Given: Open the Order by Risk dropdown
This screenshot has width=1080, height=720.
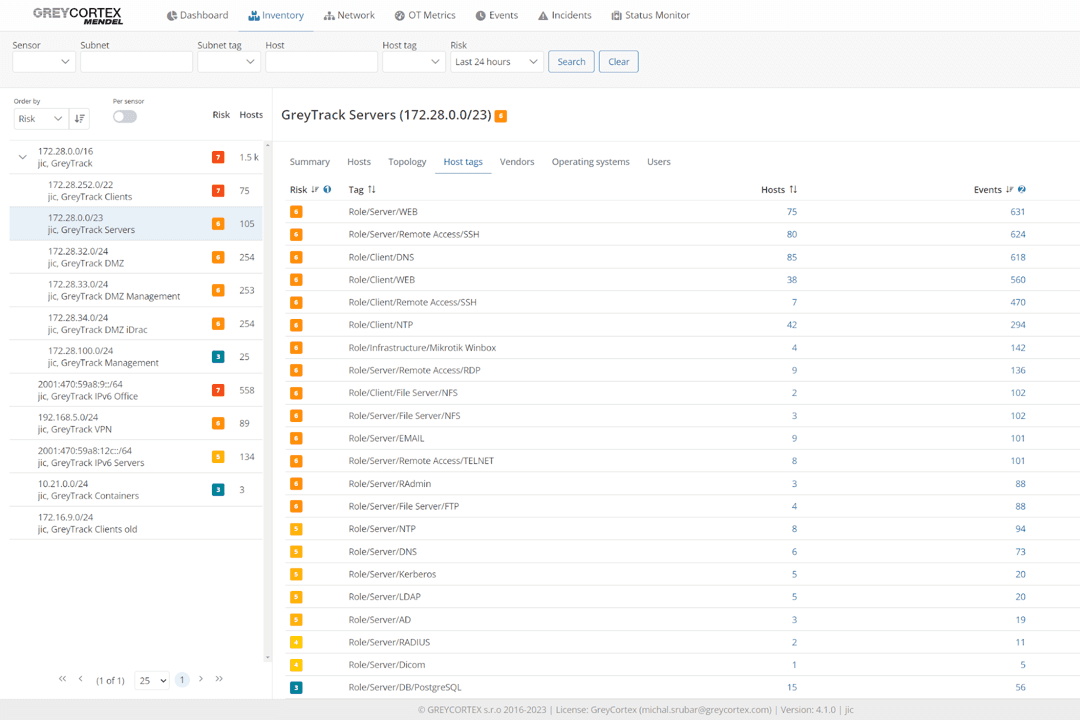Looking at the screenshot, I should pyautogui.click(x=41, y=119).
